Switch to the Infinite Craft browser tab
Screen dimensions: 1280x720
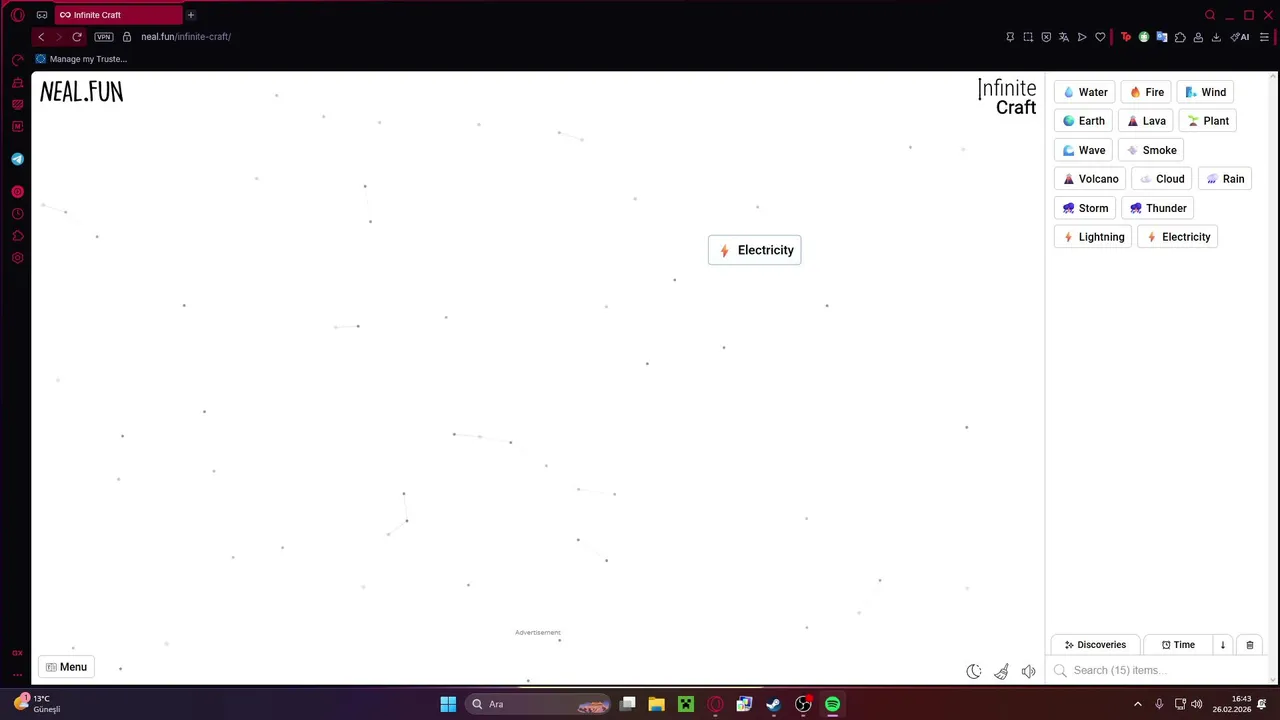[x=117, y=15]
